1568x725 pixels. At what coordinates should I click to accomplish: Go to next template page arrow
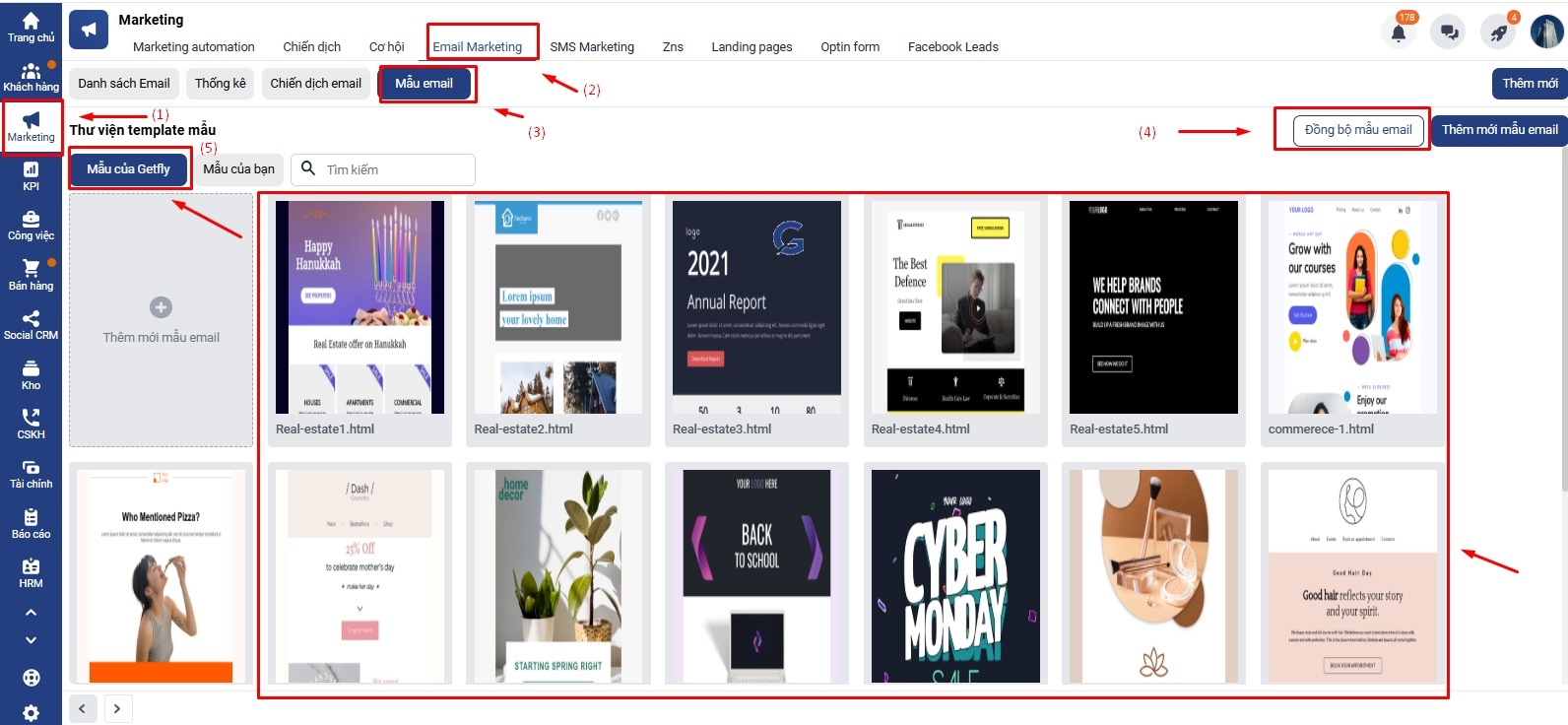click(x=117, y=708)
